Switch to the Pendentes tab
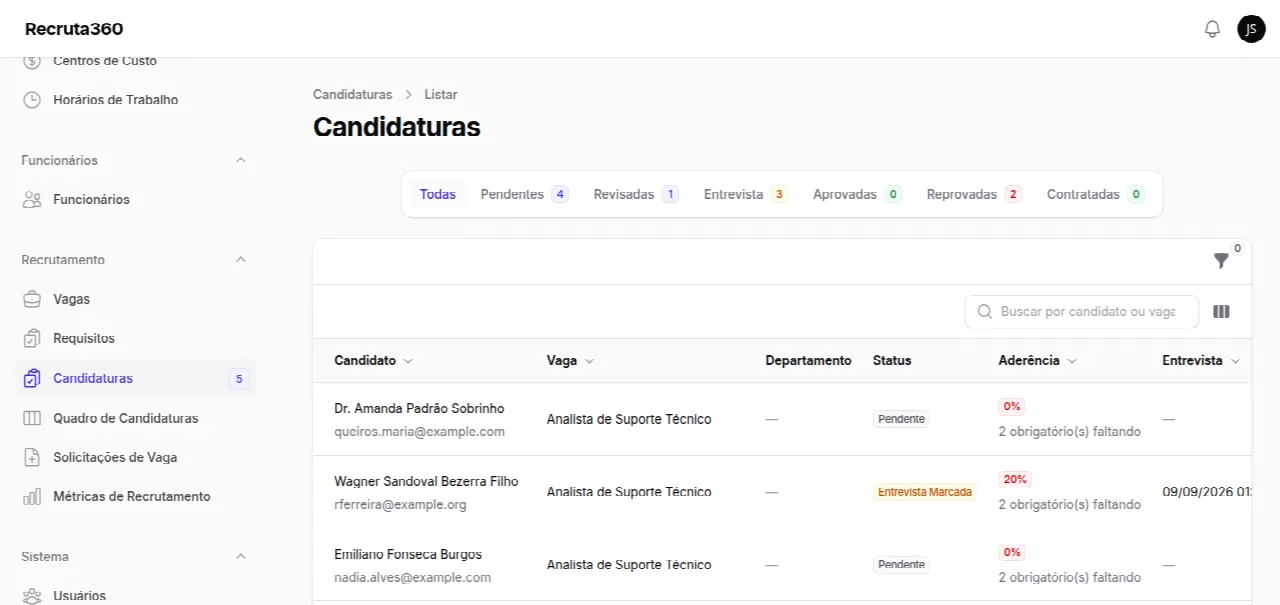The image size is (1280, 605). (524, 194)
